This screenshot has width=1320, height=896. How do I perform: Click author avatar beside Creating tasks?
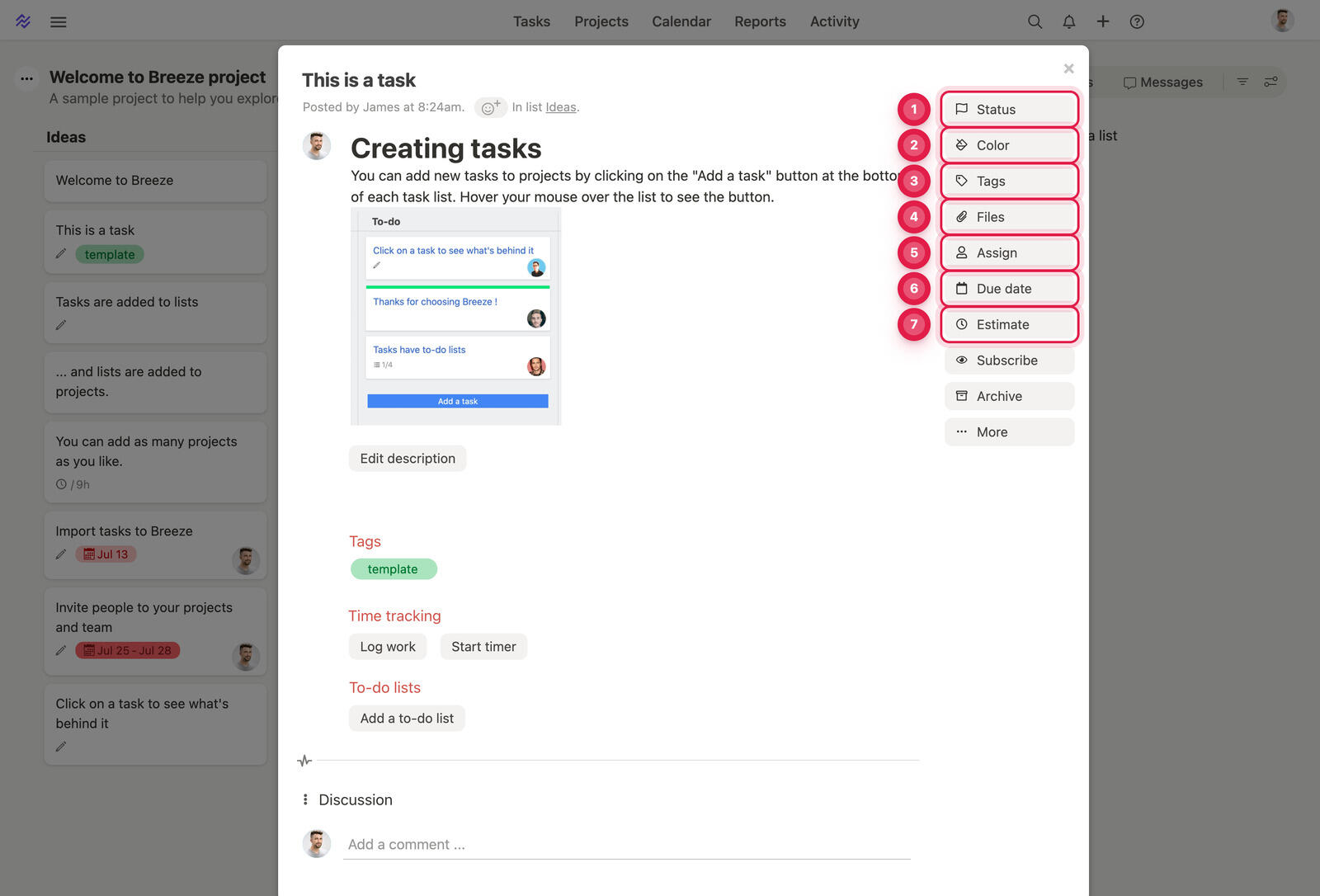coord(317,146)
